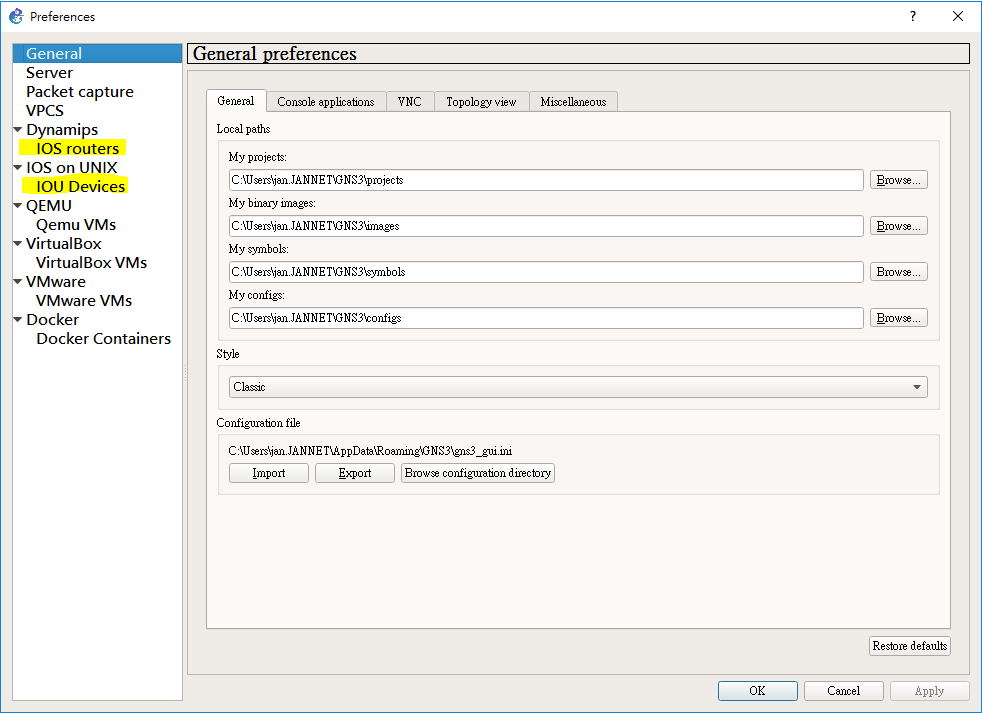Viewport: 982px width, 713px height.
Task: Switch to the Topology view tab
Action: [481, 101]
